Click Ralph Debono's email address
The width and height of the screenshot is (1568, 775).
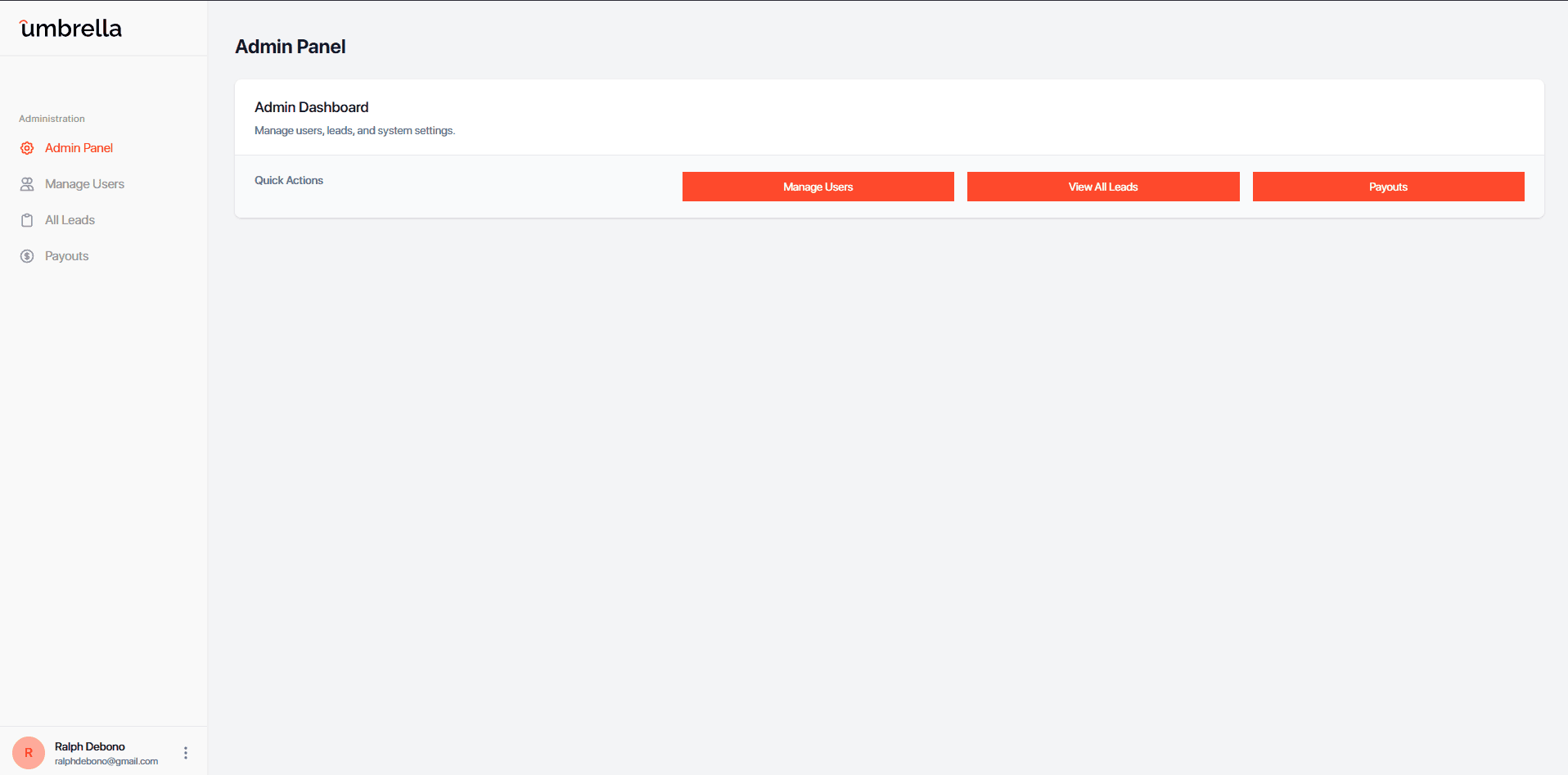point(106,761)
